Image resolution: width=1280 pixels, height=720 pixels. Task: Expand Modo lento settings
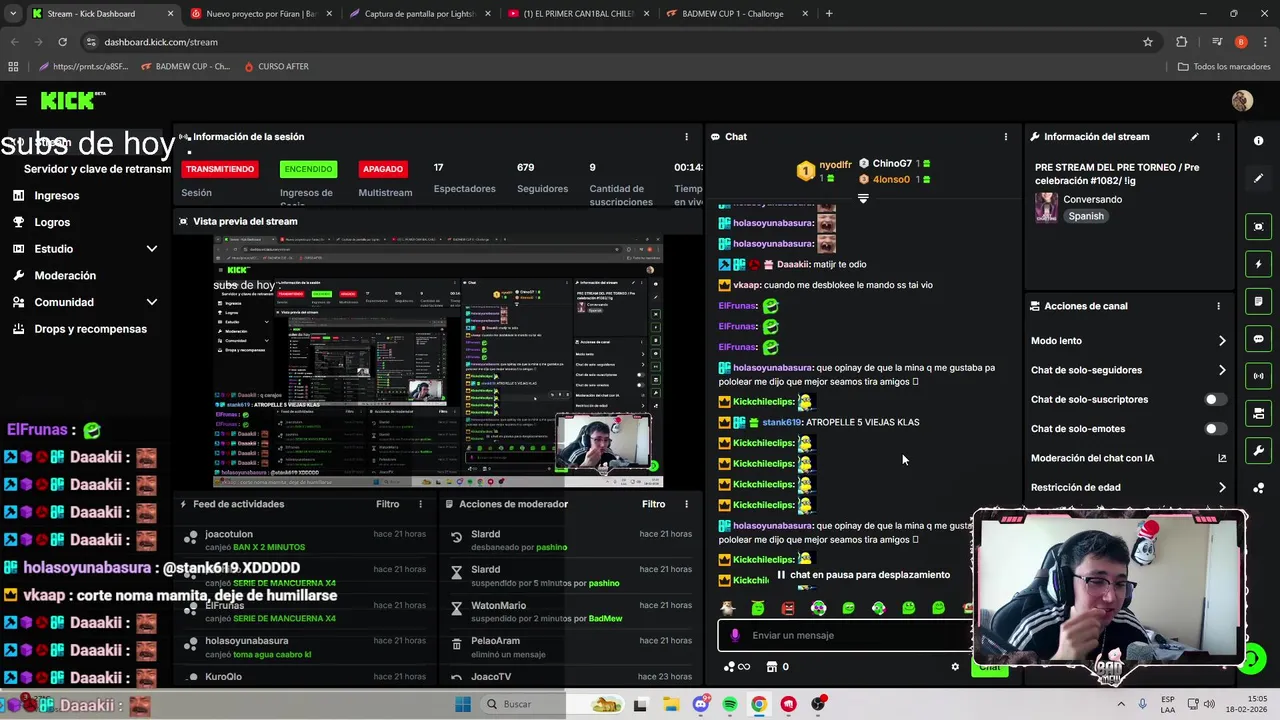point(1128,341)
